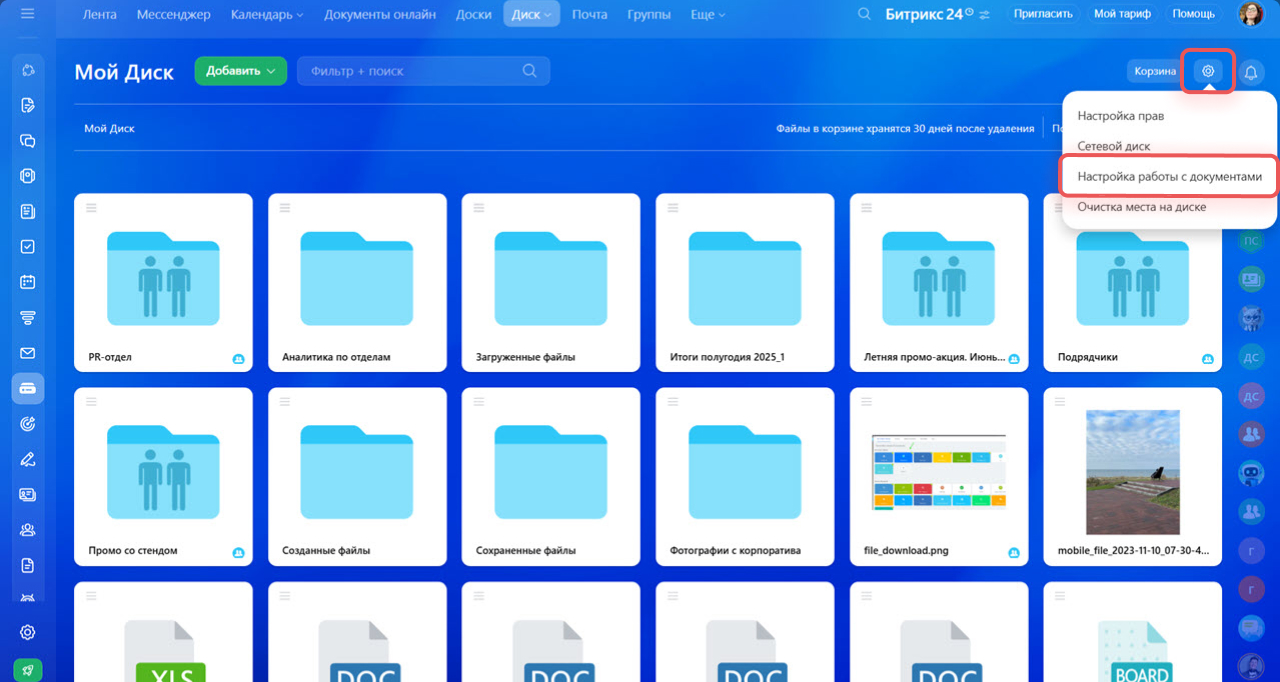Open the mobile_file_2023-11-10 photo thumbnail
This screenshot has width=1280, height=682.
pyautogui.click(x=1132, y=472)
